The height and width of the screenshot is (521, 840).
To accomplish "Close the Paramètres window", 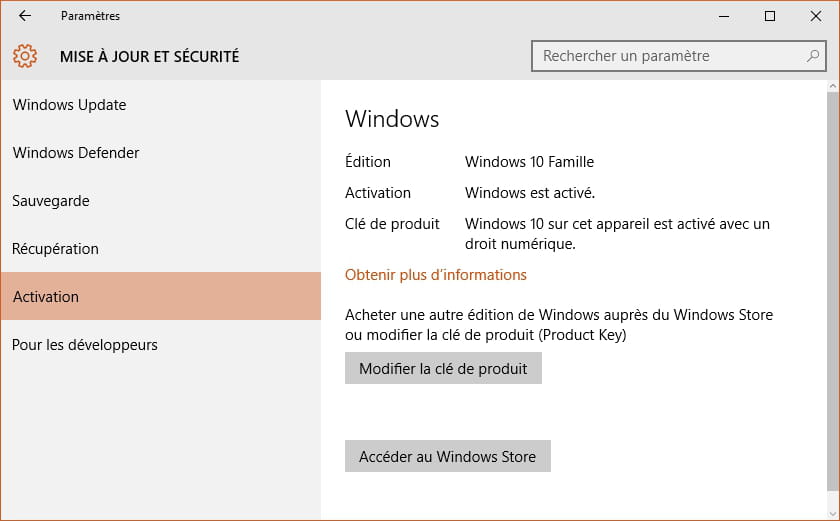I will click(815, 16).
